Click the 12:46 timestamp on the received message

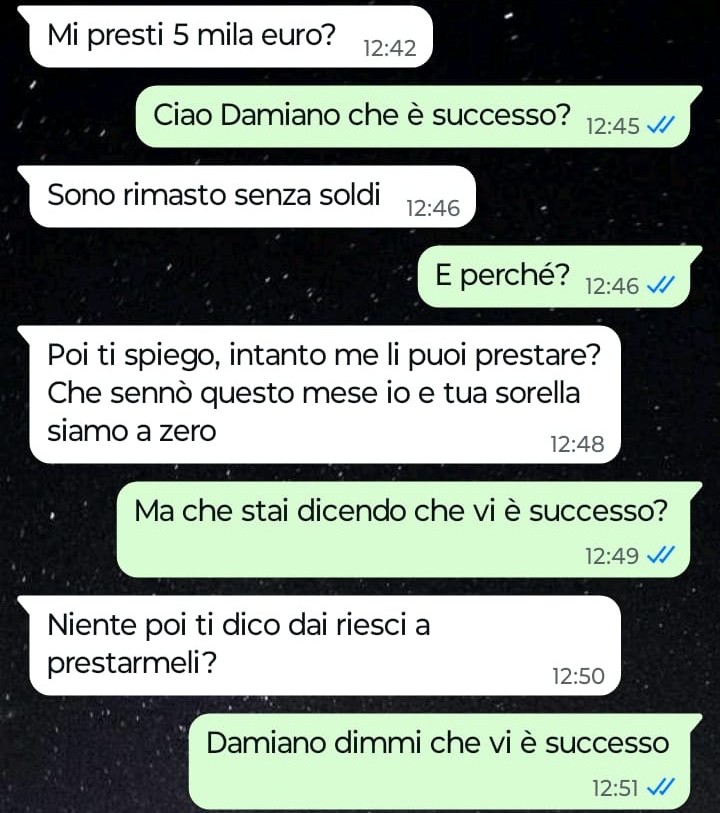pyautogui.click(x=433, y=208)
